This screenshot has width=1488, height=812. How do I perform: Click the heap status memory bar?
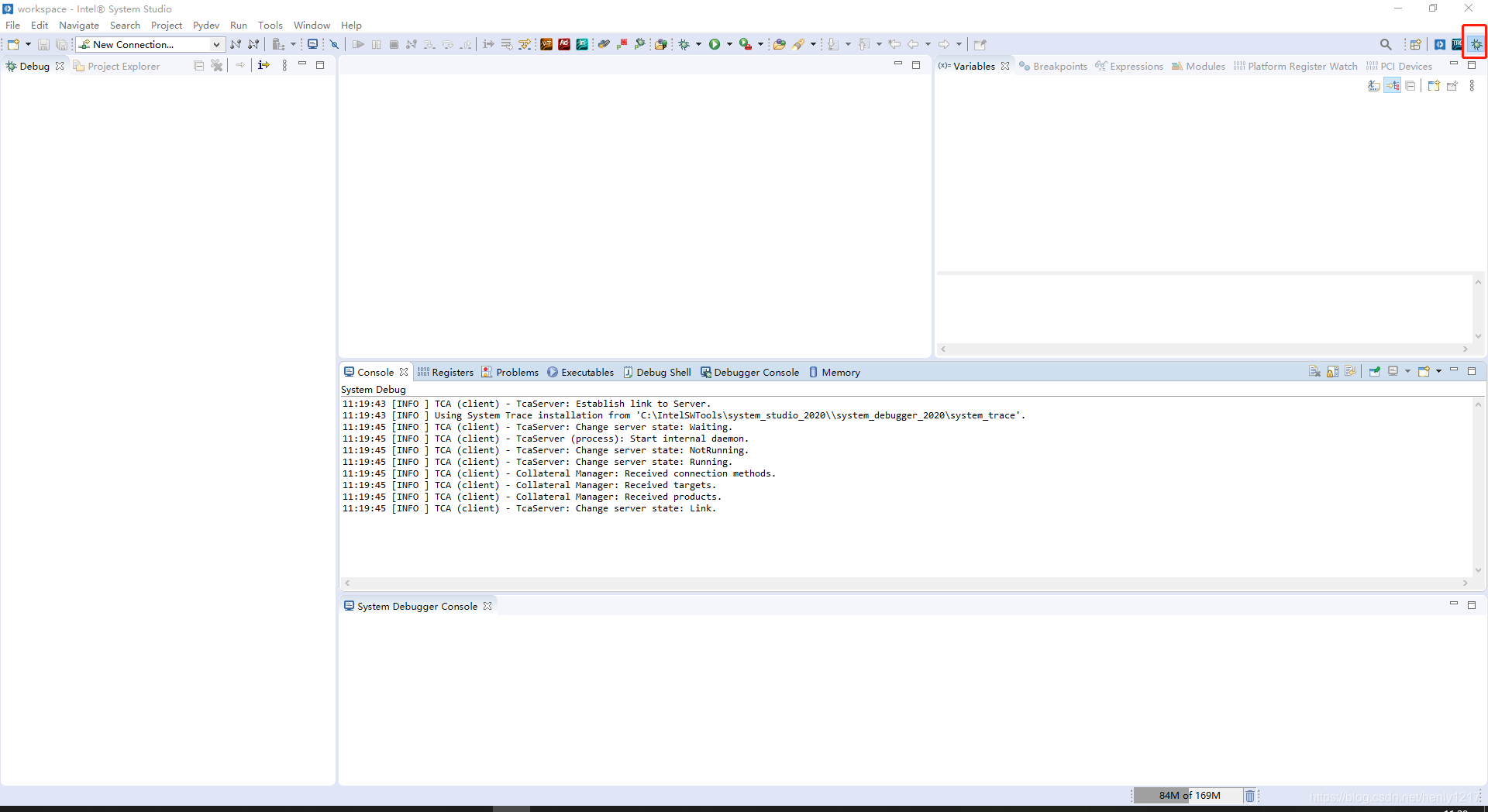(1187, 796)
